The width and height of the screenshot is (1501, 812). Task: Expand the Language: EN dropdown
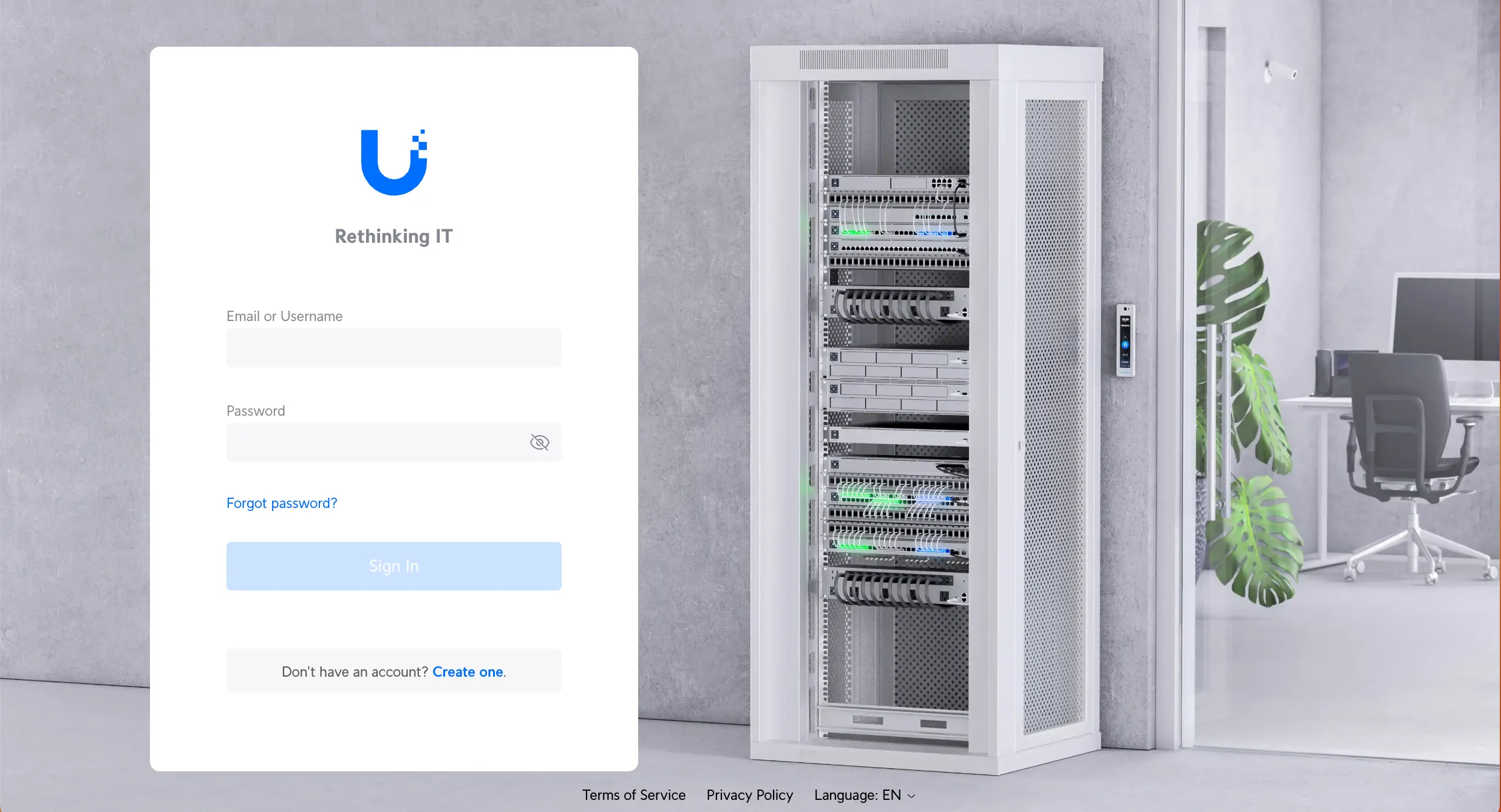865,795
